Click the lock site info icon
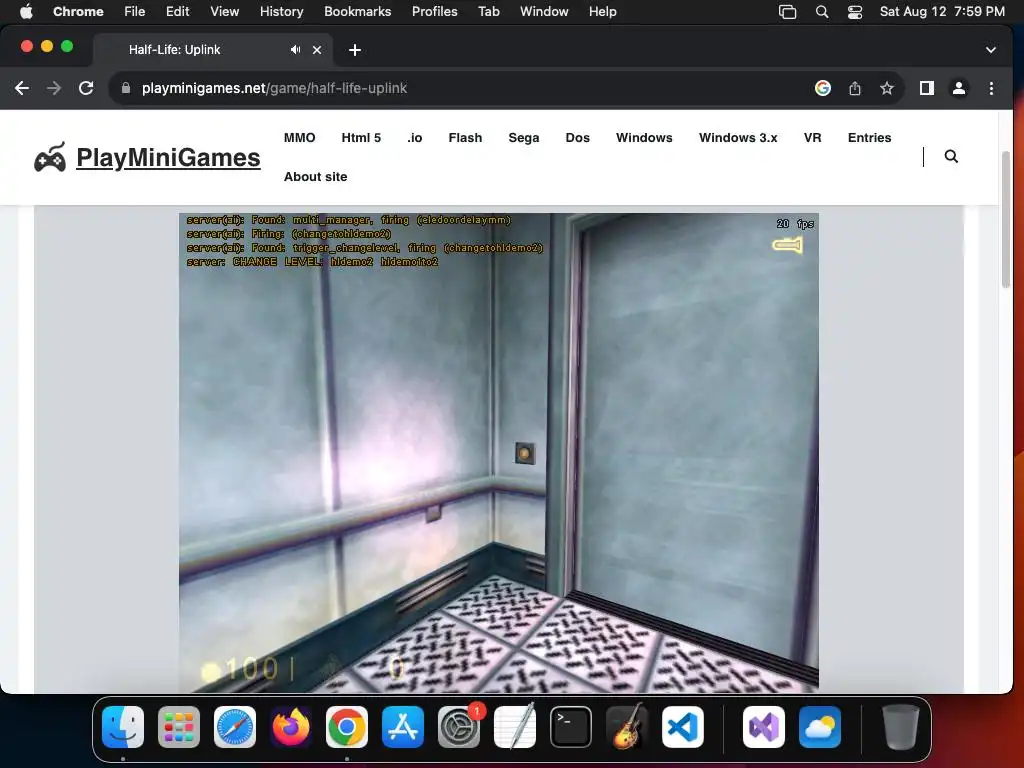 coord(126,88)
